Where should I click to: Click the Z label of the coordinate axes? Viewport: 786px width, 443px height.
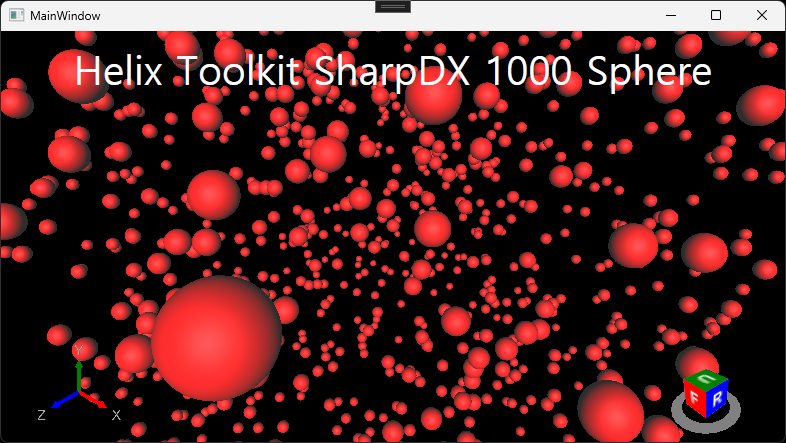pos(42,415)
